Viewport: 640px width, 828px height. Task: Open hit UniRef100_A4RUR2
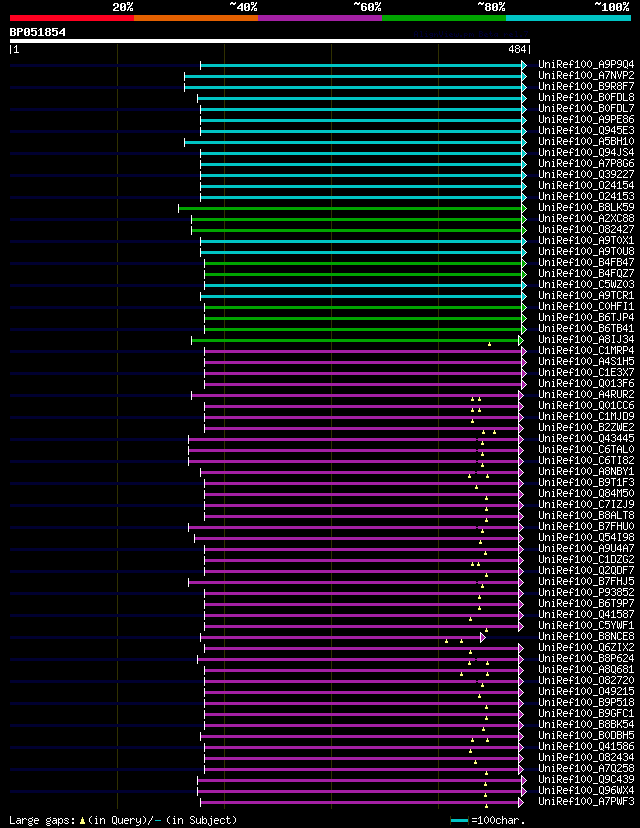click(x=586, y=394)
